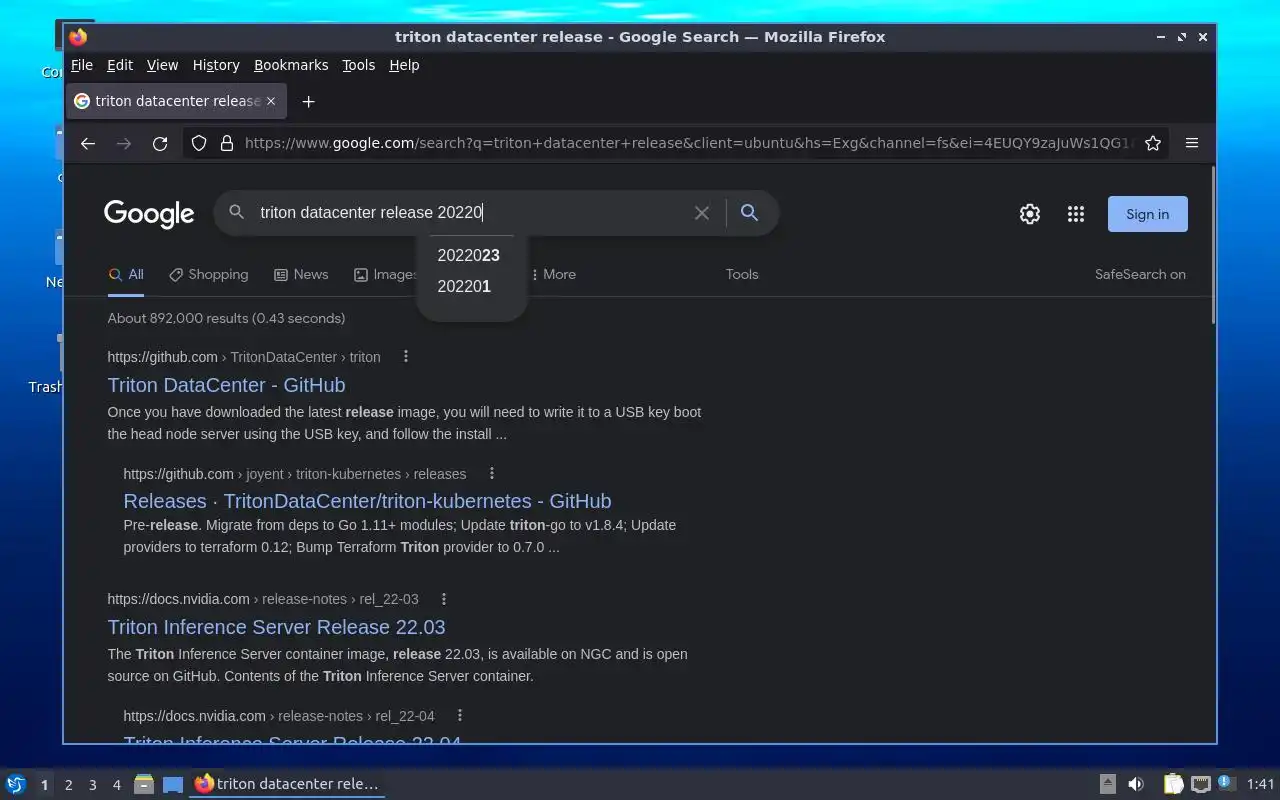
Task: Open the Edit menu
Action: coord(120,65)
